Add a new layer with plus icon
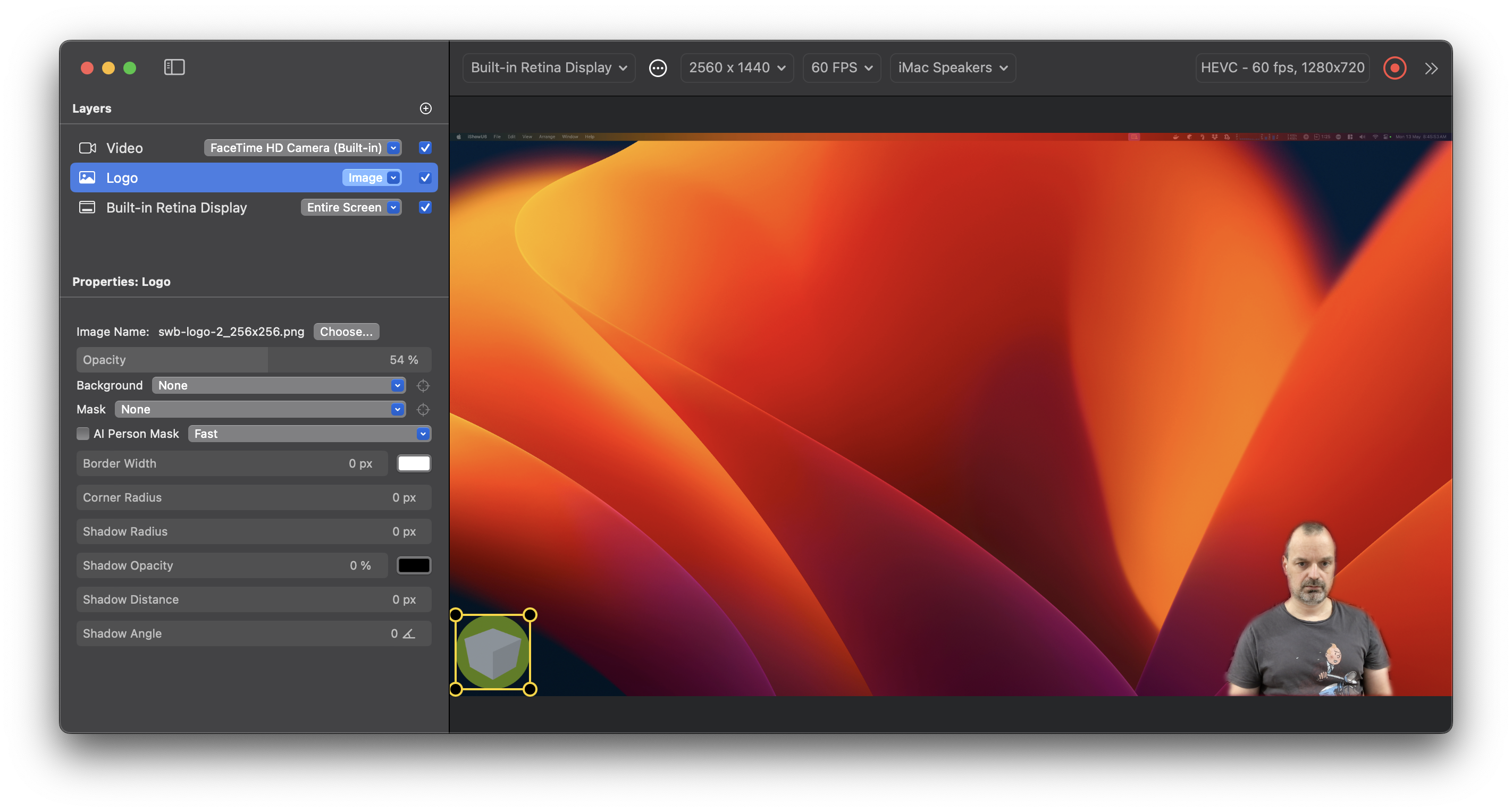Image resolution: width=1512 pixels, height=812 pixels. pyautogui.click(x=425, y=108)
